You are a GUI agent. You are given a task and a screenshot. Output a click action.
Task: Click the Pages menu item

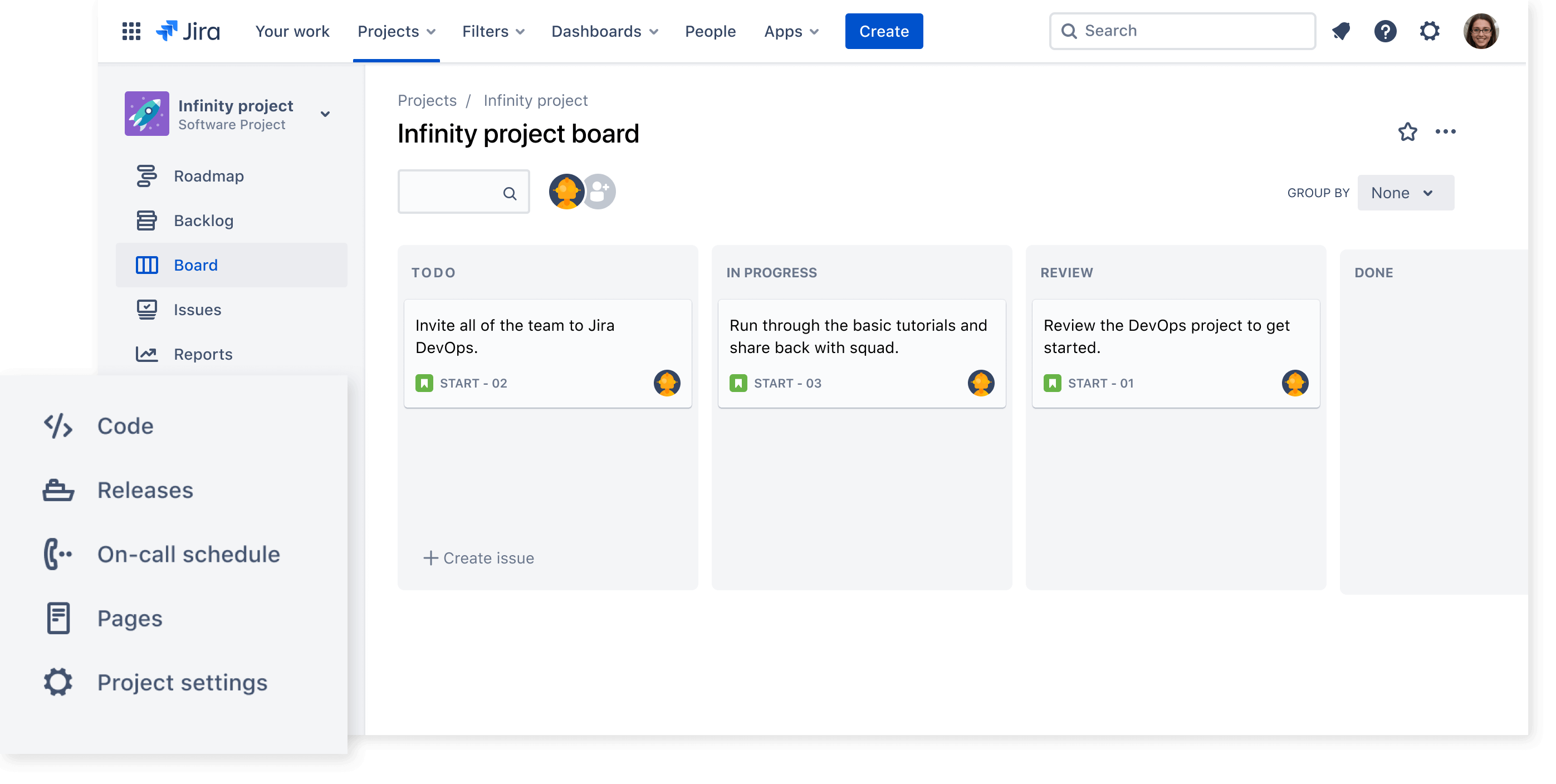129,617
